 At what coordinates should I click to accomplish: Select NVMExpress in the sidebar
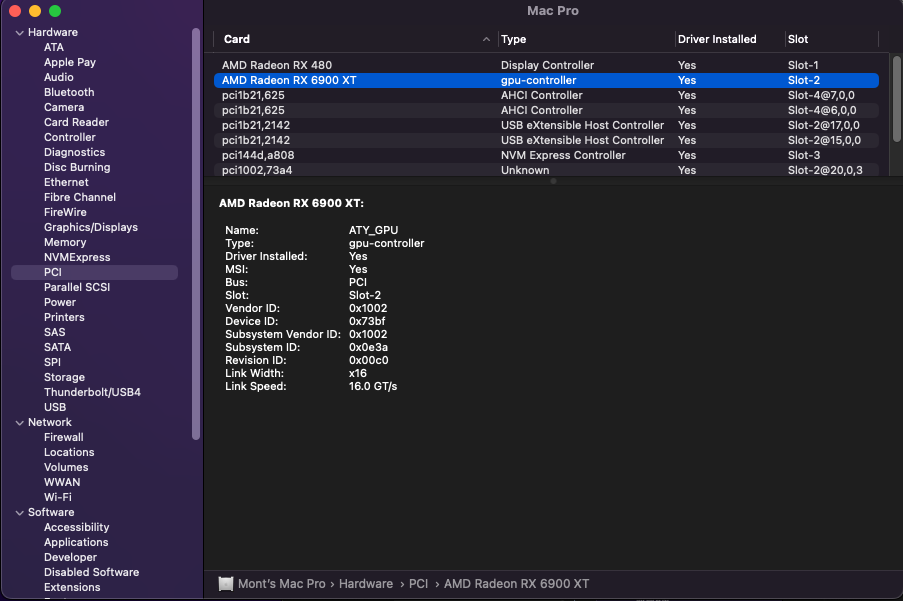(77, 257)
